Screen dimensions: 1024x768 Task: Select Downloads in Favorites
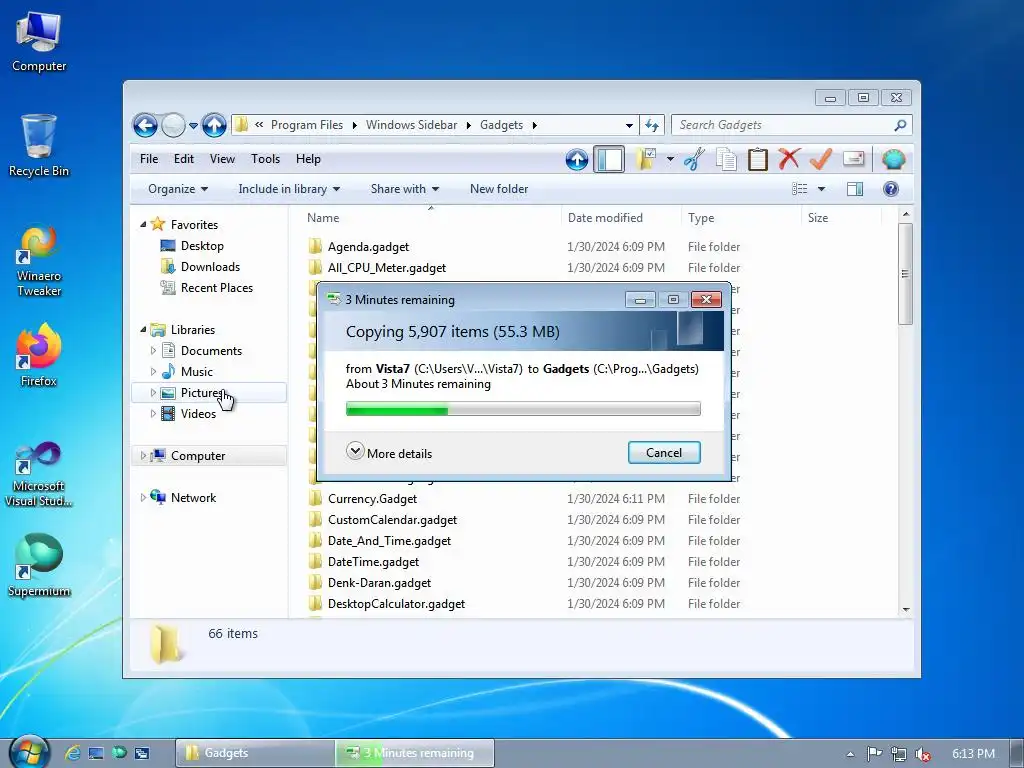tap(210, 266)
